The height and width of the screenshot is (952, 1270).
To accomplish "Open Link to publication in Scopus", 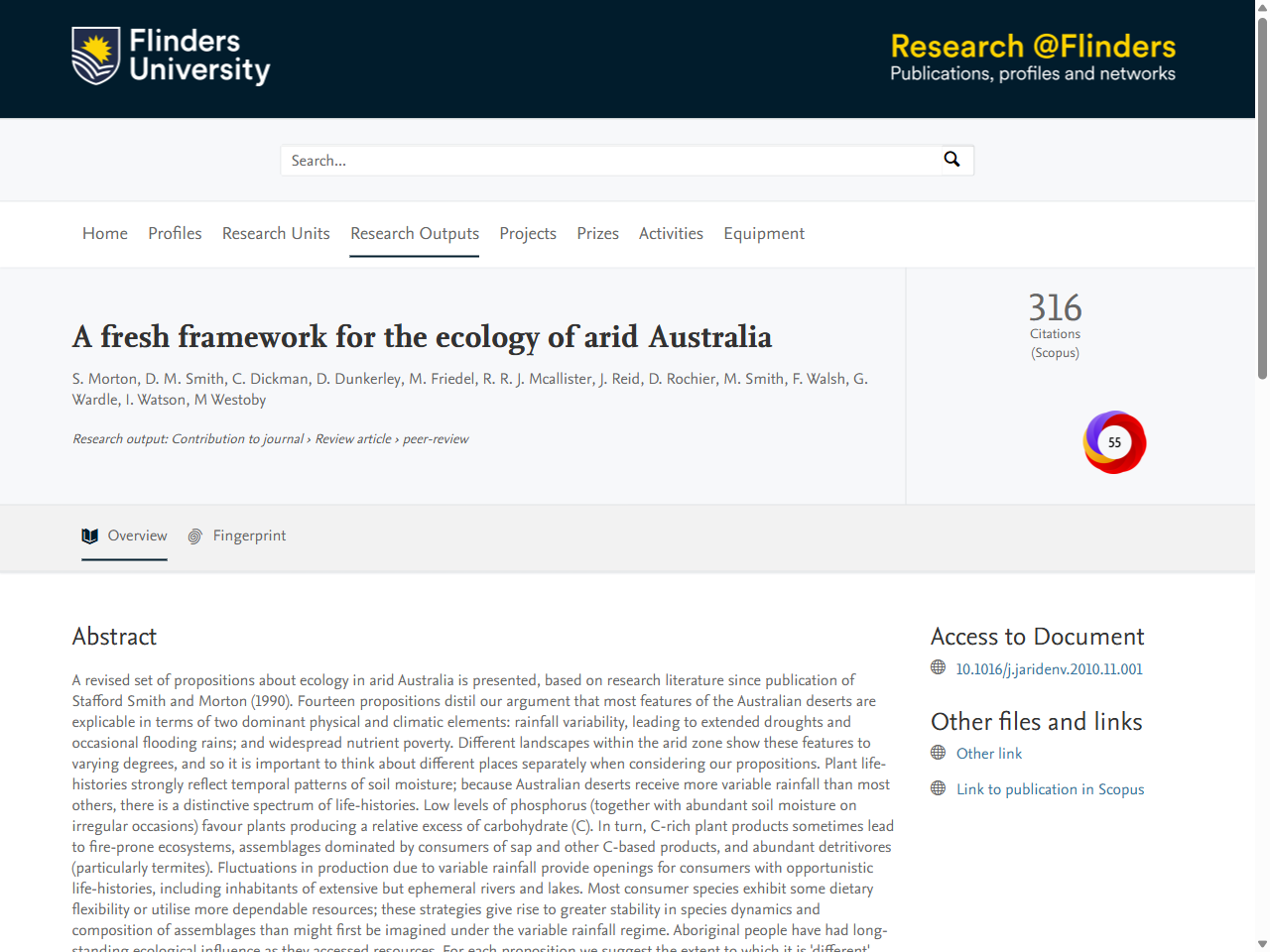I will [1050, 788].
